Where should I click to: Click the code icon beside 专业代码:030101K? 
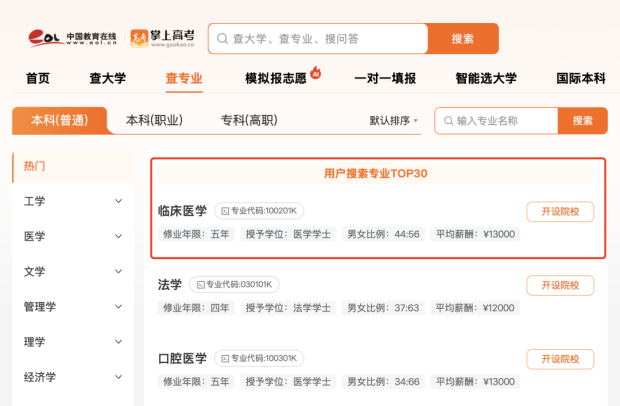point(200,285)
